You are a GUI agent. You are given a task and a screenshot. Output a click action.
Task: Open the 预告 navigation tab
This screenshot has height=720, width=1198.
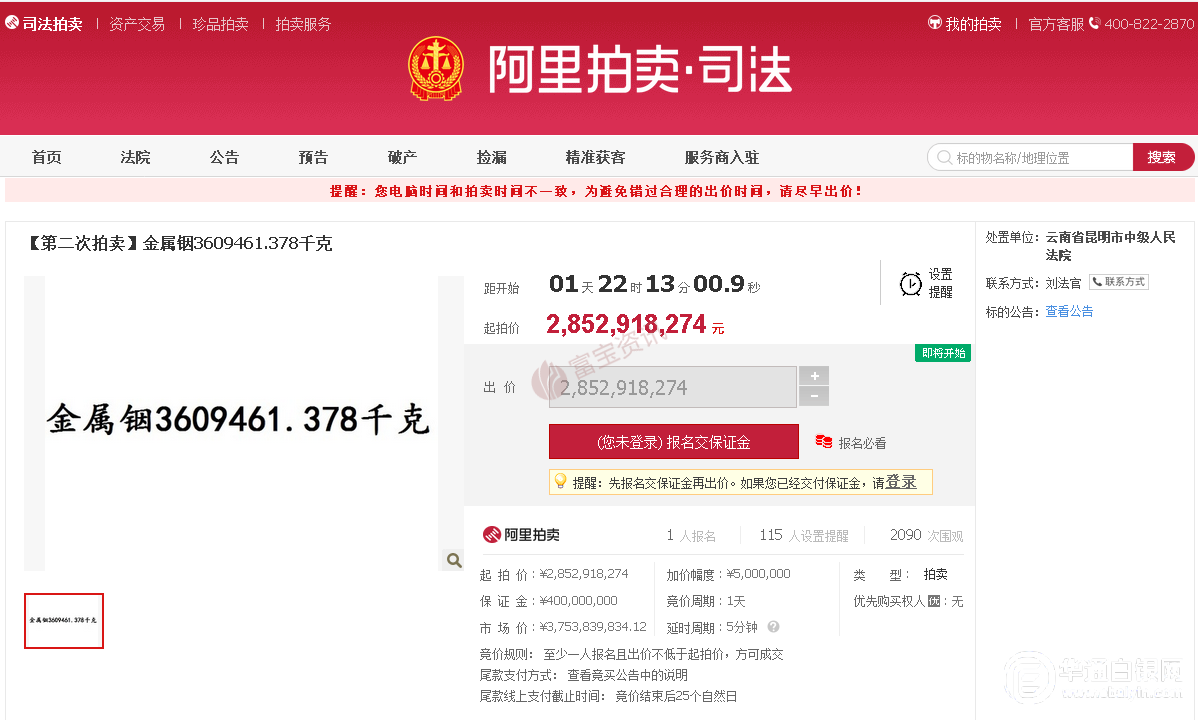313,157
